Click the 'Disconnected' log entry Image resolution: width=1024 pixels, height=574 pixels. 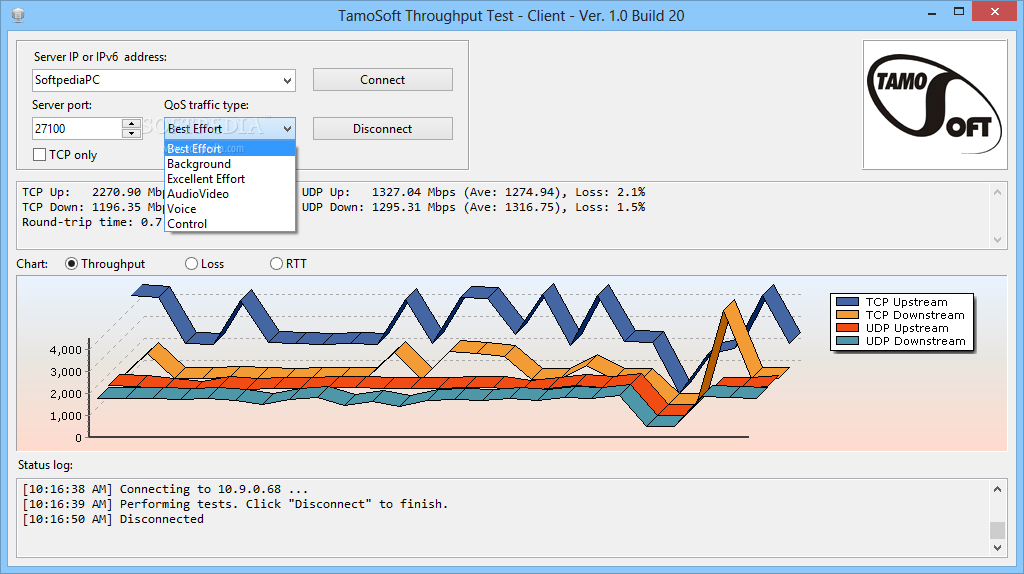113,519
